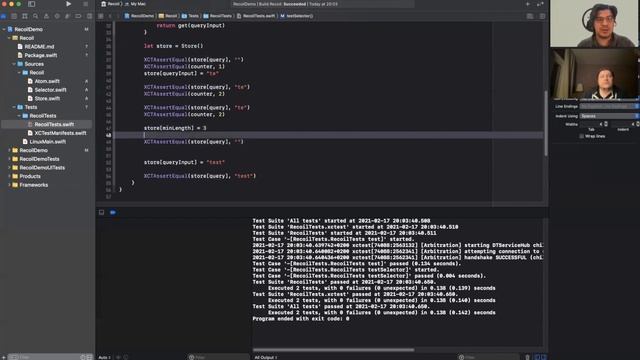The image size is (640, 360).
Task: Add a new file with plus button
Action: pos(3,357)
